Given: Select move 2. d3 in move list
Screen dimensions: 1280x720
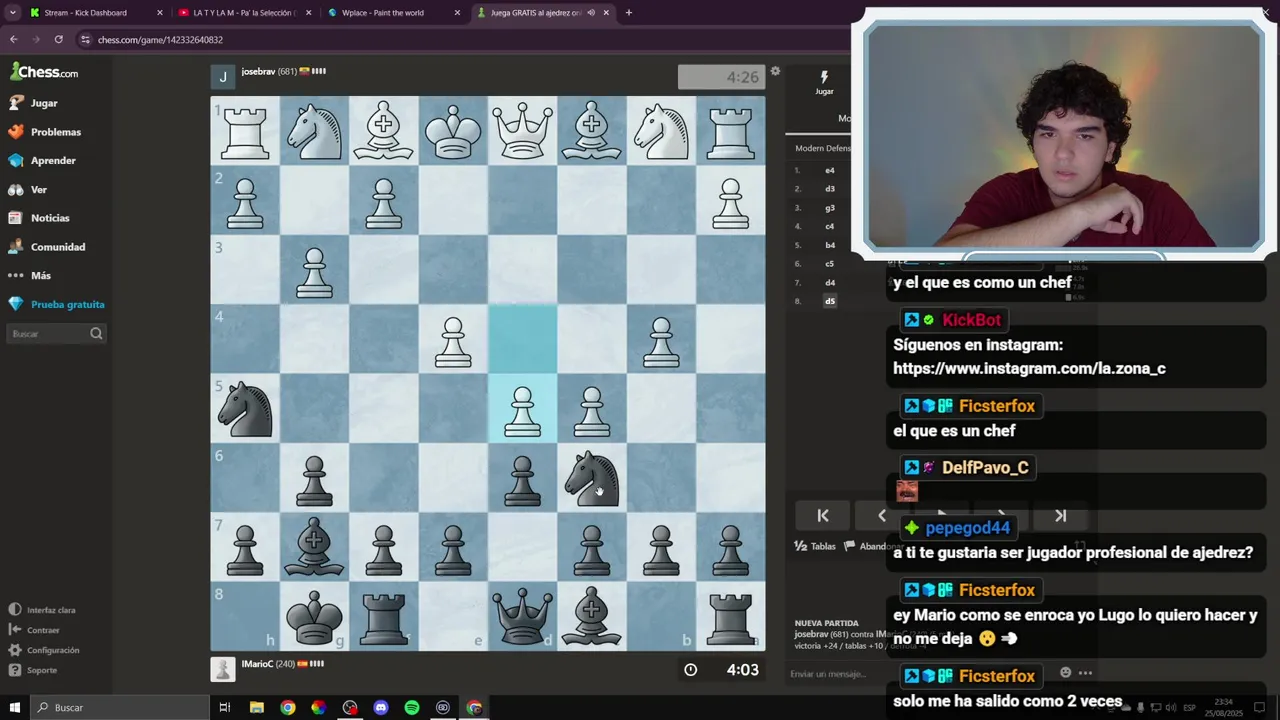Looking at the screenshot, I should tap(830, 189).
